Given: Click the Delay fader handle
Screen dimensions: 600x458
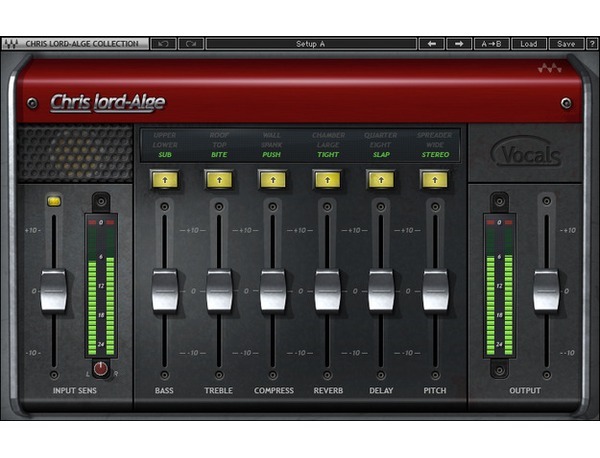Looking at the screenshot, I should point(381,291).
